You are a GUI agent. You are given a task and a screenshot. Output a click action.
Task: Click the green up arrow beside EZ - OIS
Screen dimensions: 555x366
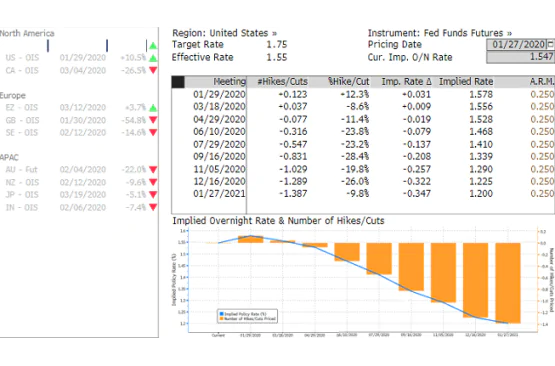click(x=153, y=108)
